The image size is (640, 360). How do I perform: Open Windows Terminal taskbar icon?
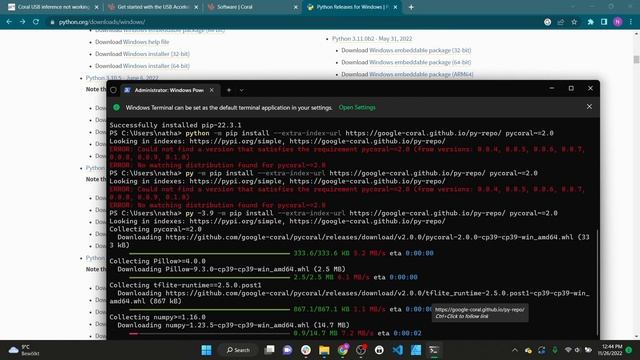(434, 350)
